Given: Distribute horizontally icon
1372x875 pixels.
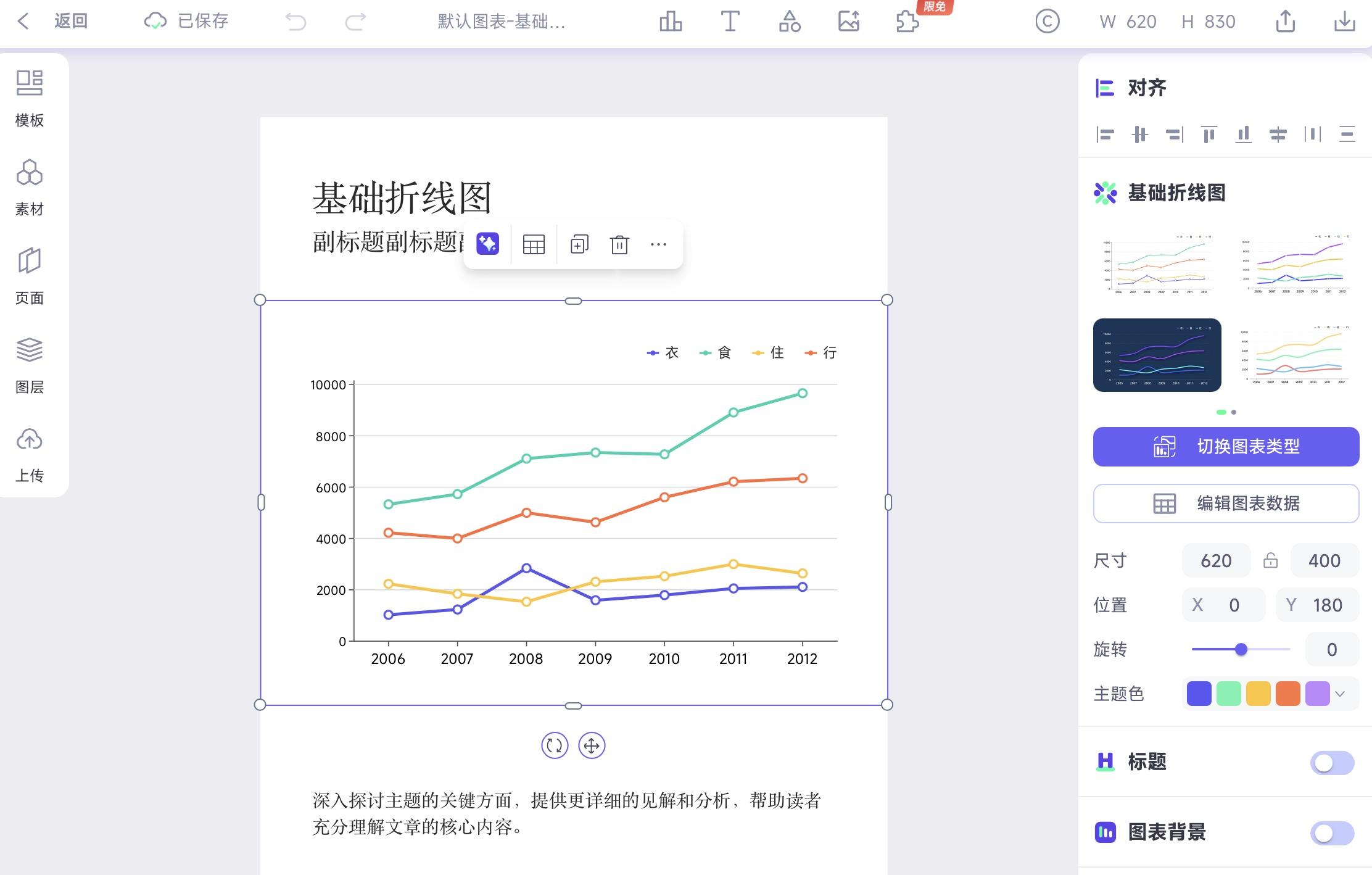Looking at the screenshot, I should point(1313,134).
